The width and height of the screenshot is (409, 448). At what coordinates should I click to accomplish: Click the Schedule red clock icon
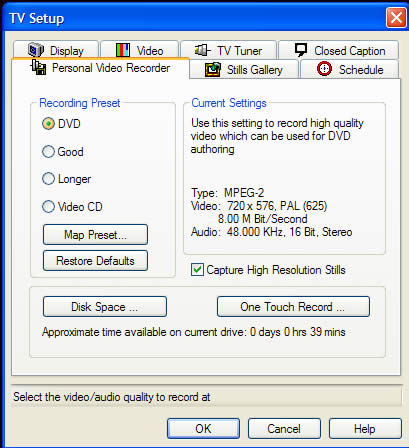[x=324, y=69]
